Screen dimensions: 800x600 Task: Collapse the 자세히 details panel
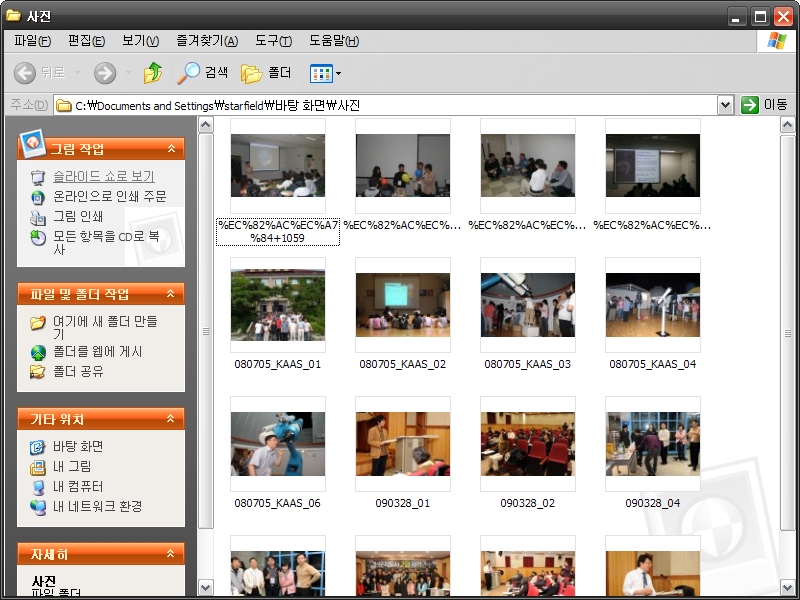click(171, 553)
